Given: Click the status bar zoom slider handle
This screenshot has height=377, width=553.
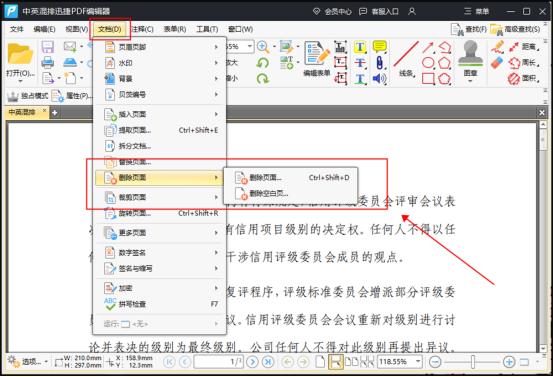Looking at the screenshot, I should tap(473, 362).
